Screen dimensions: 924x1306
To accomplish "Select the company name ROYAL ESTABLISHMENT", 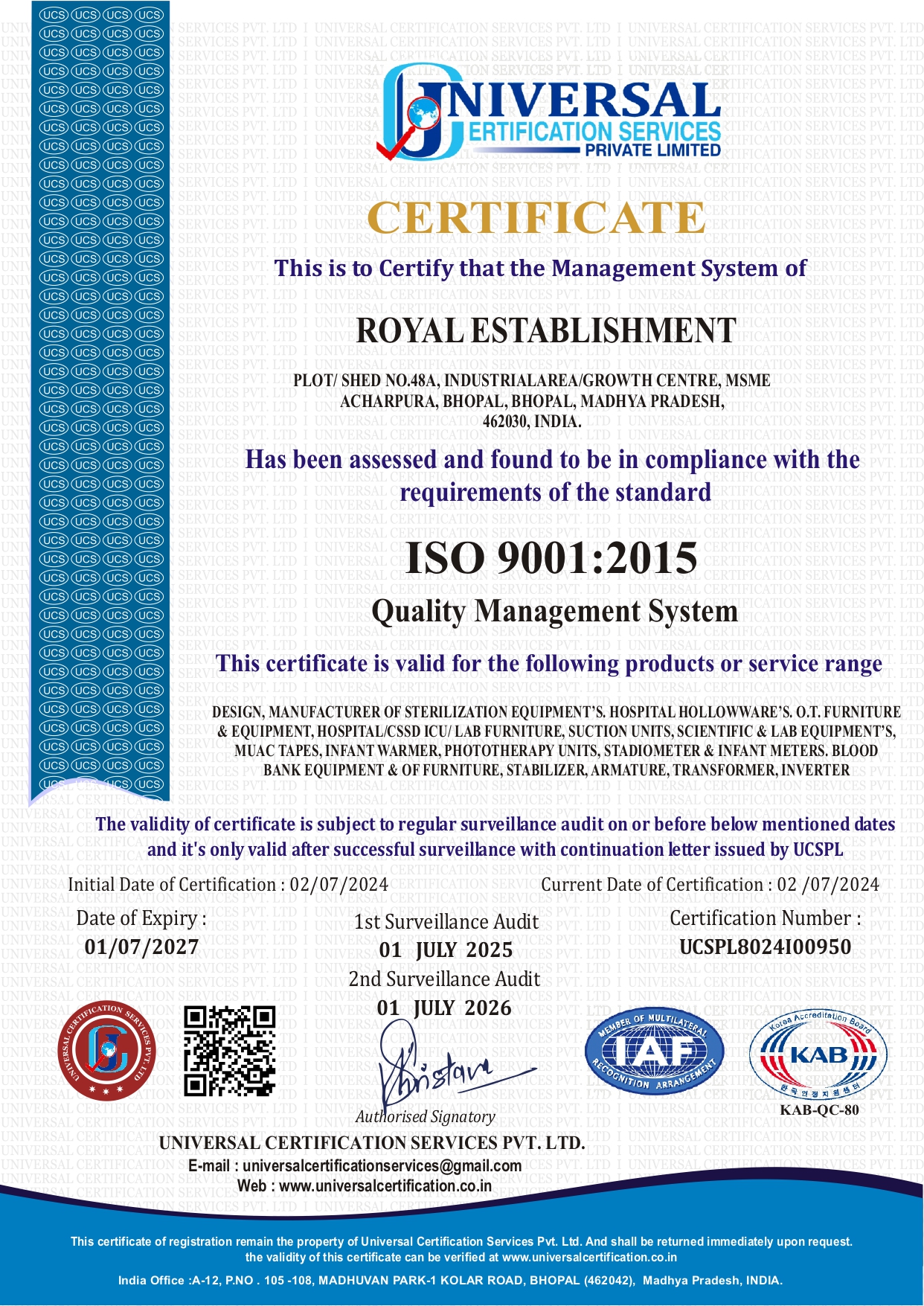I will tap(546, 330).
